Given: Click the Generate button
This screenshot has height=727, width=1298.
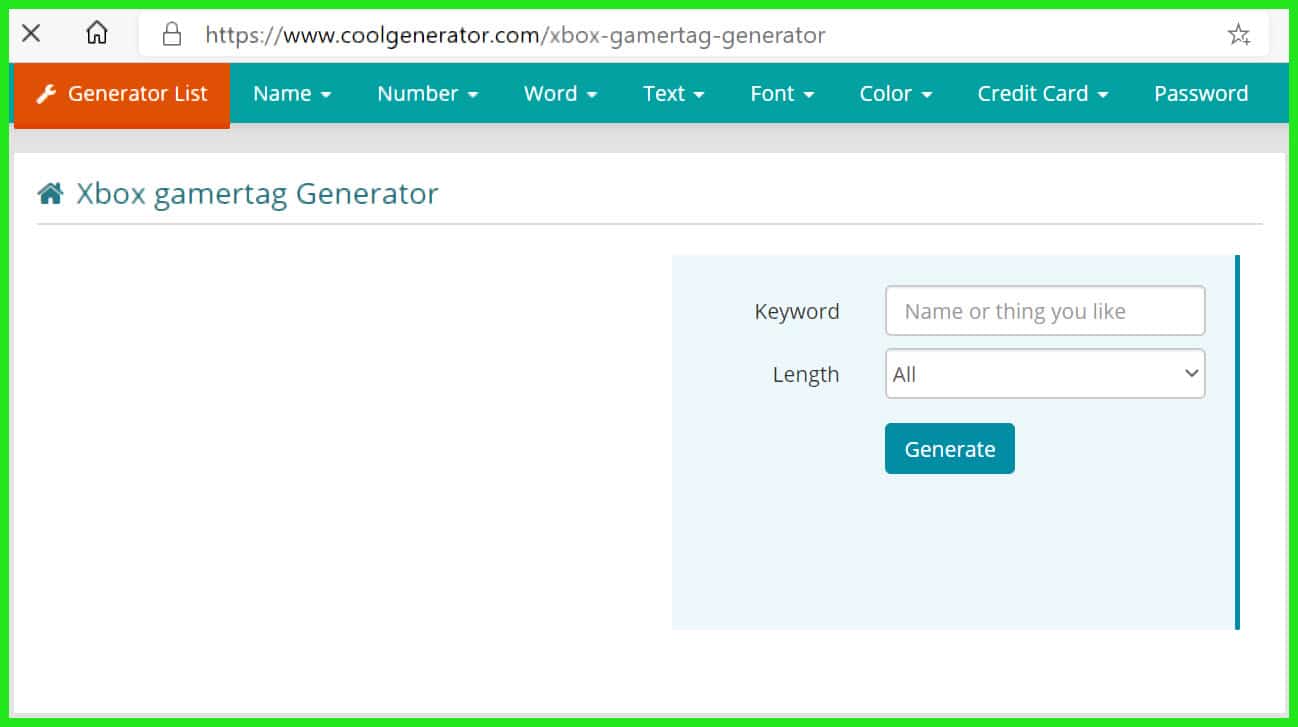Looking at the screenshot, I should (x=950, y=449).
